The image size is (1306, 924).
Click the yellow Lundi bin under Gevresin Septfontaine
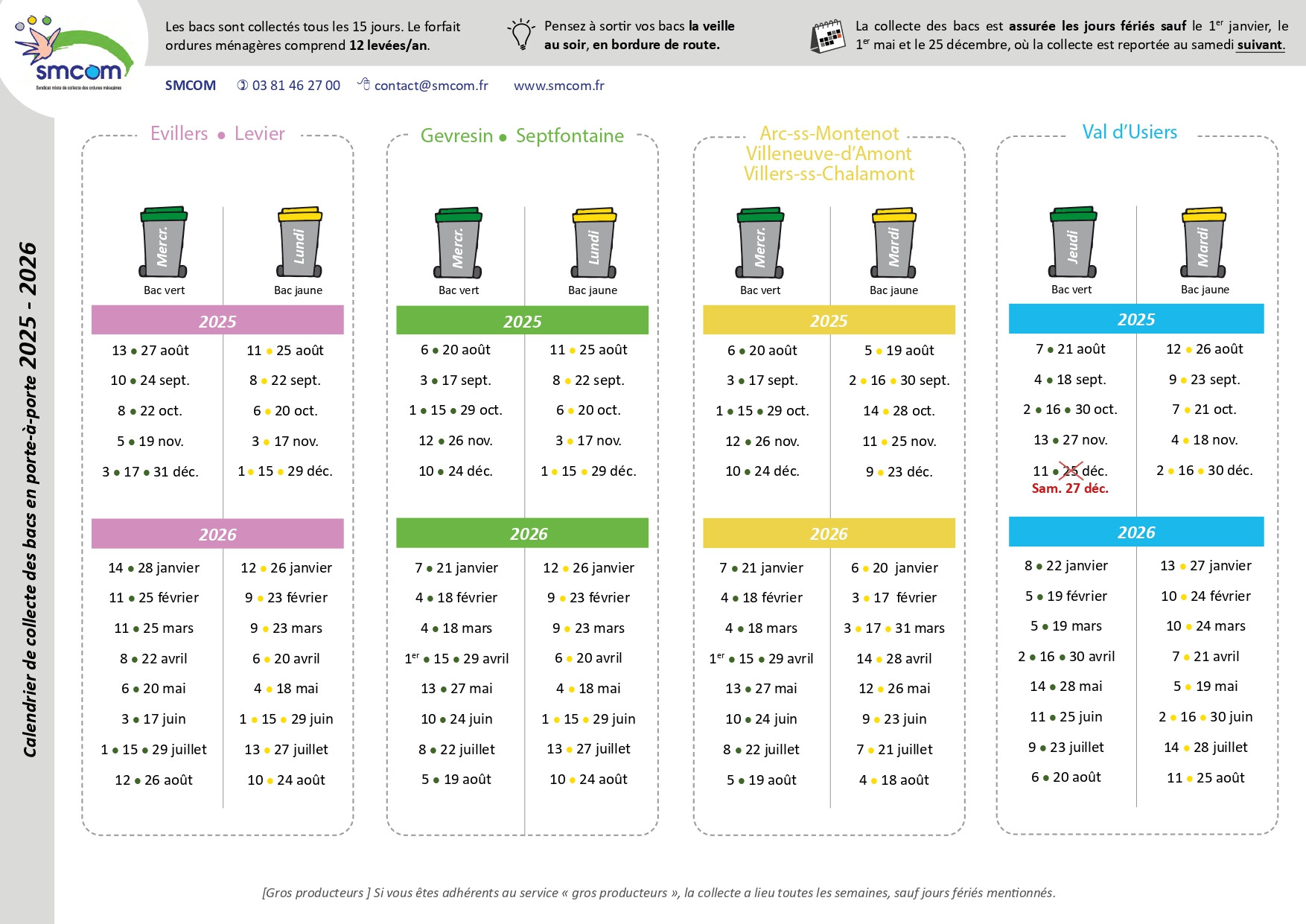click(x=594, y=242)
